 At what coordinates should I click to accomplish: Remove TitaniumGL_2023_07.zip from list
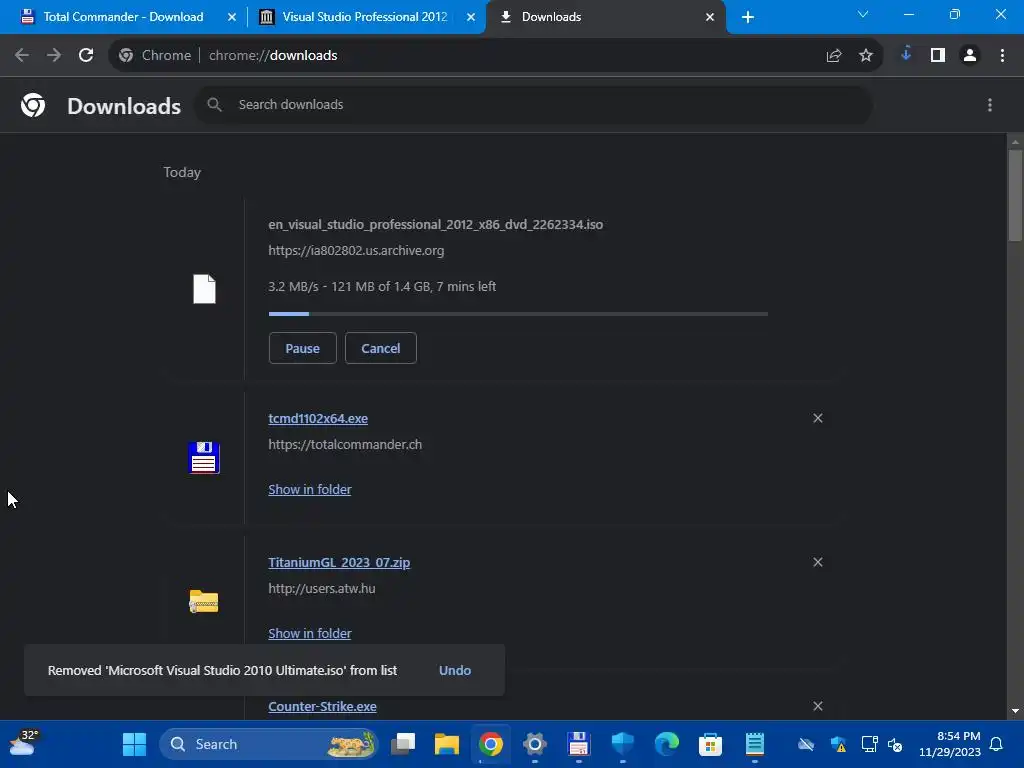[818, 562]
